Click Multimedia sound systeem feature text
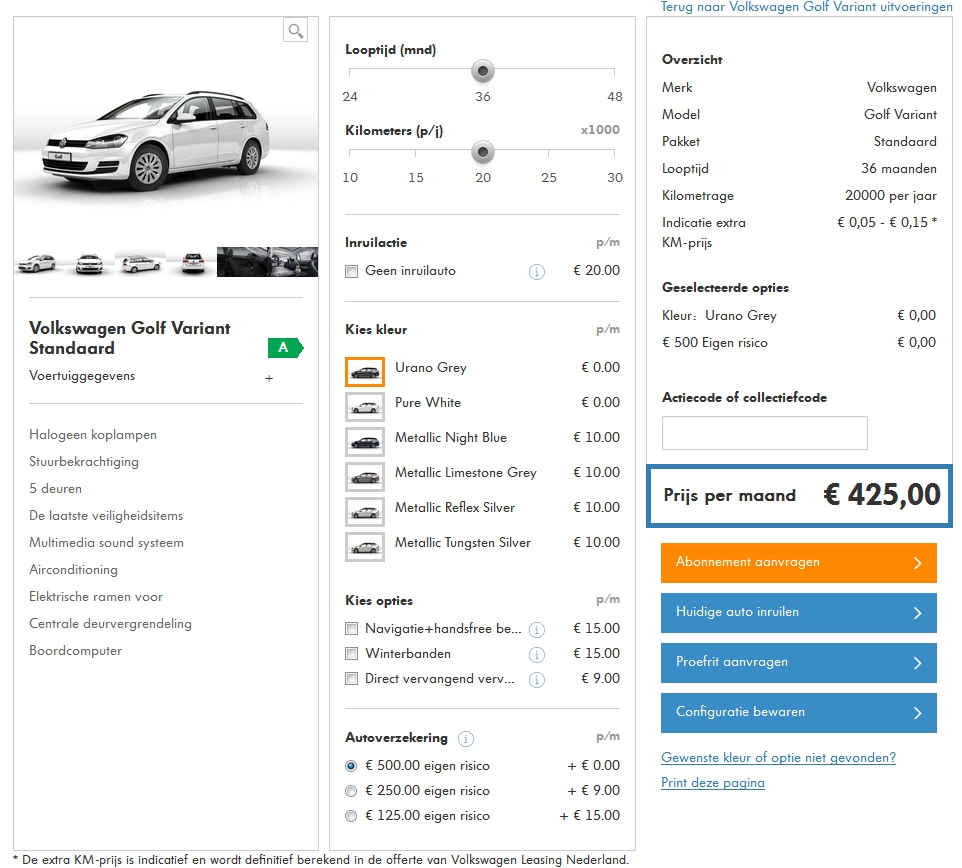The height and width of the screenshot is (868, 962). click(106, 543)
